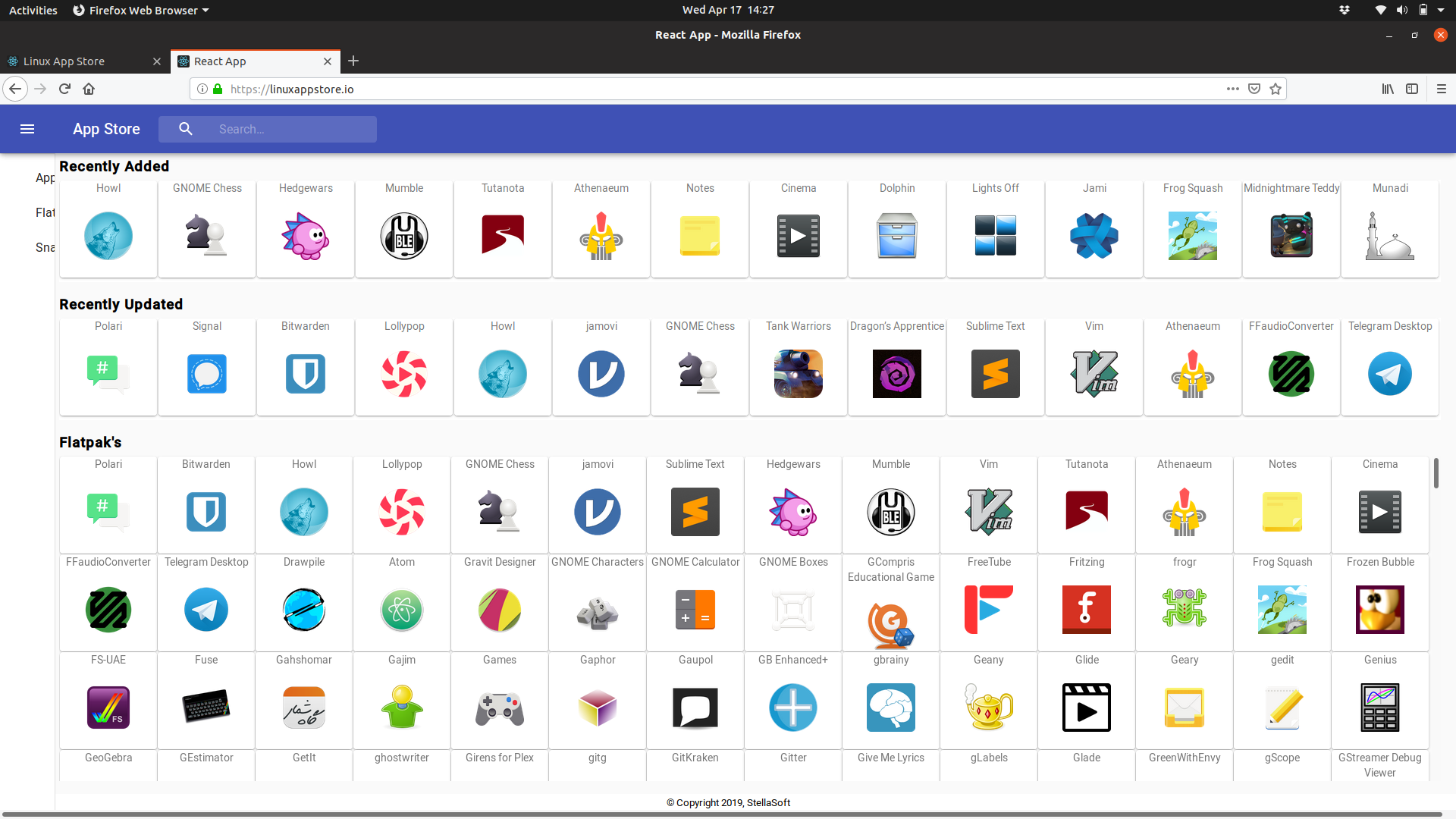The height and width of the screenshot is (819, 1456).
Task: Open the Activities overview
Action: [x=33, y=10]
